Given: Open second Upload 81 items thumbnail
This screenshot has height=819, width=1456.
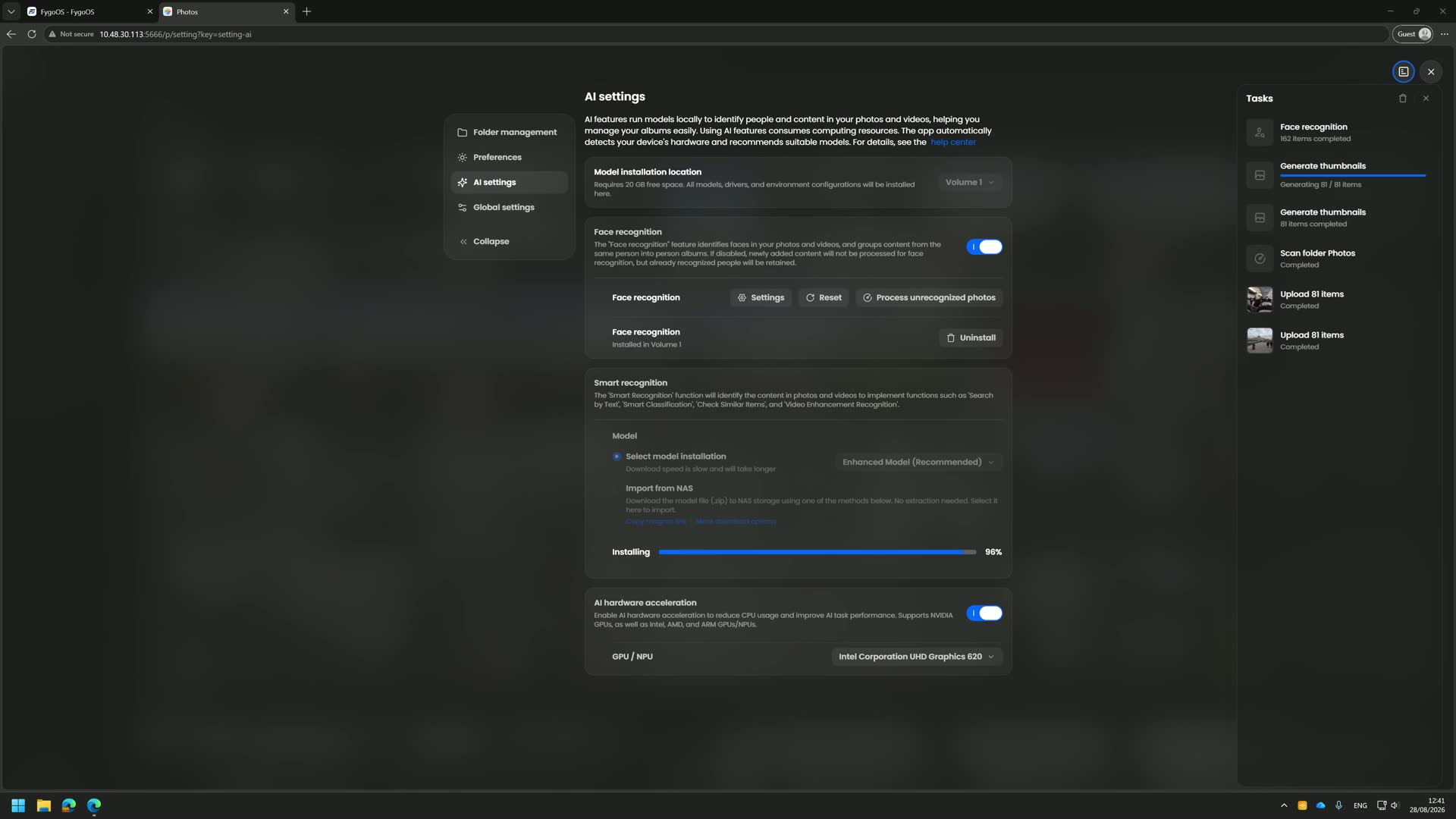Looking at the screenshot, I should tap(1260, 340).
